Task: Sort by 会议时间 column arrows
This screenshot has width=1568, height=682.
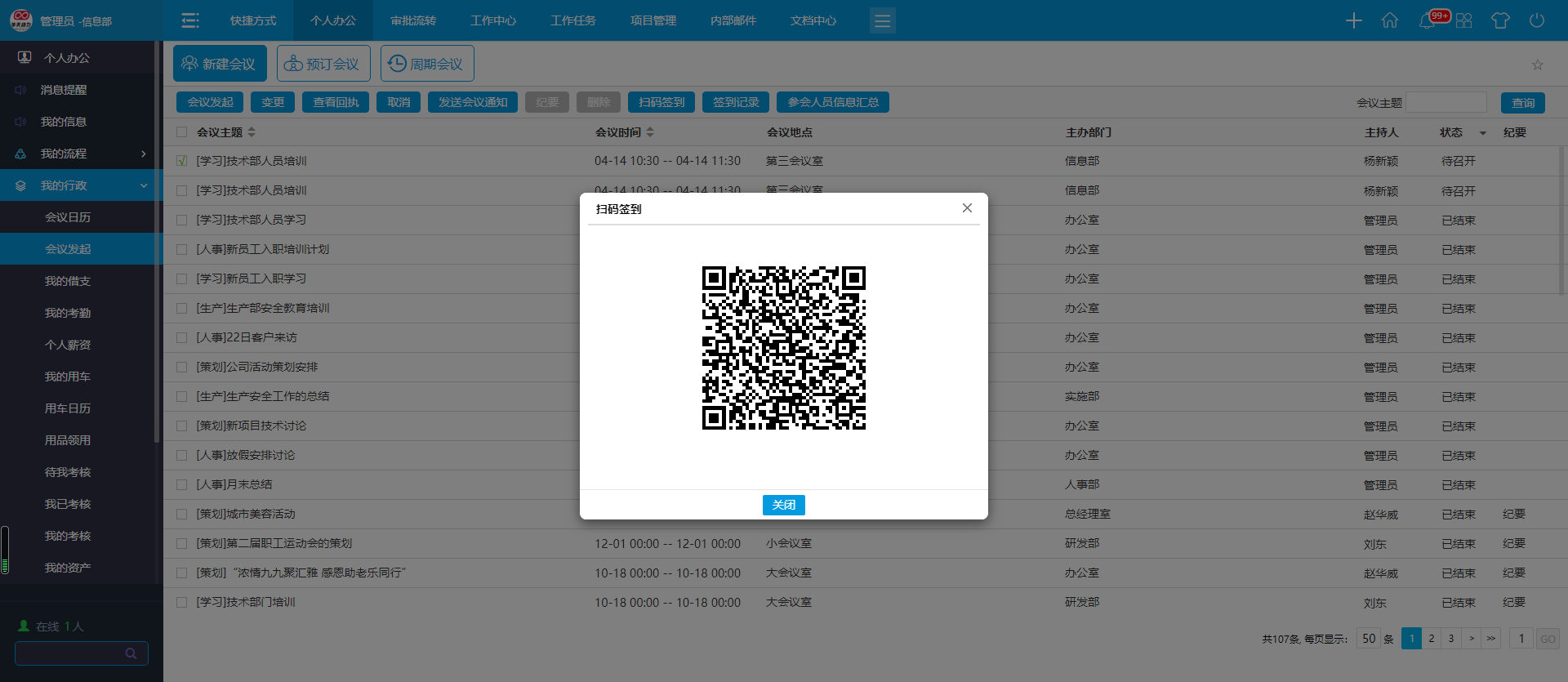Action: point(650,131)
